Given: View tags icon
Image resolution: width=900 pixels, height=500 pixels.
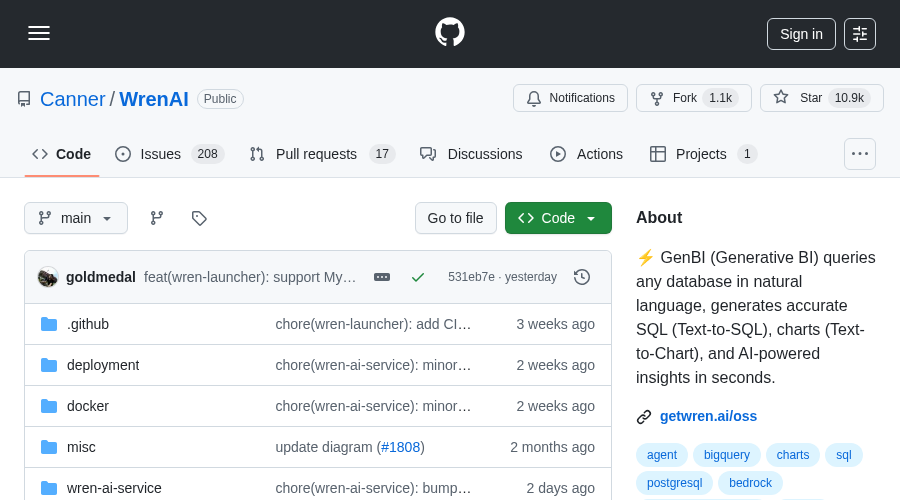Looking at the screenshot, I should pyautogui.click(x=199, y=218).
